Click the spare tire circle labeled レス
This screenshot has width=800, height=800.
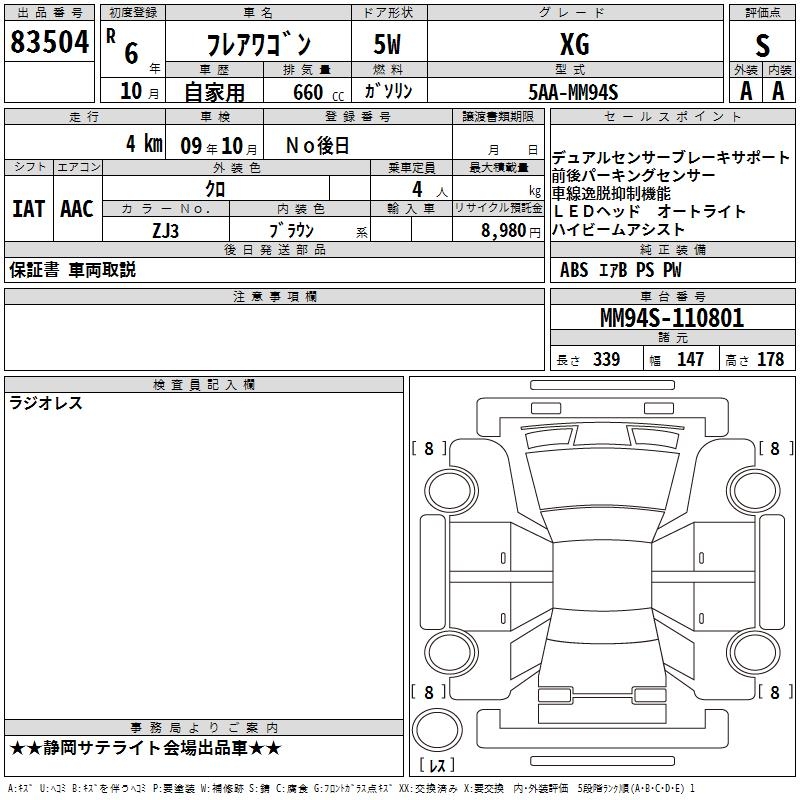(x=437, y=730)
